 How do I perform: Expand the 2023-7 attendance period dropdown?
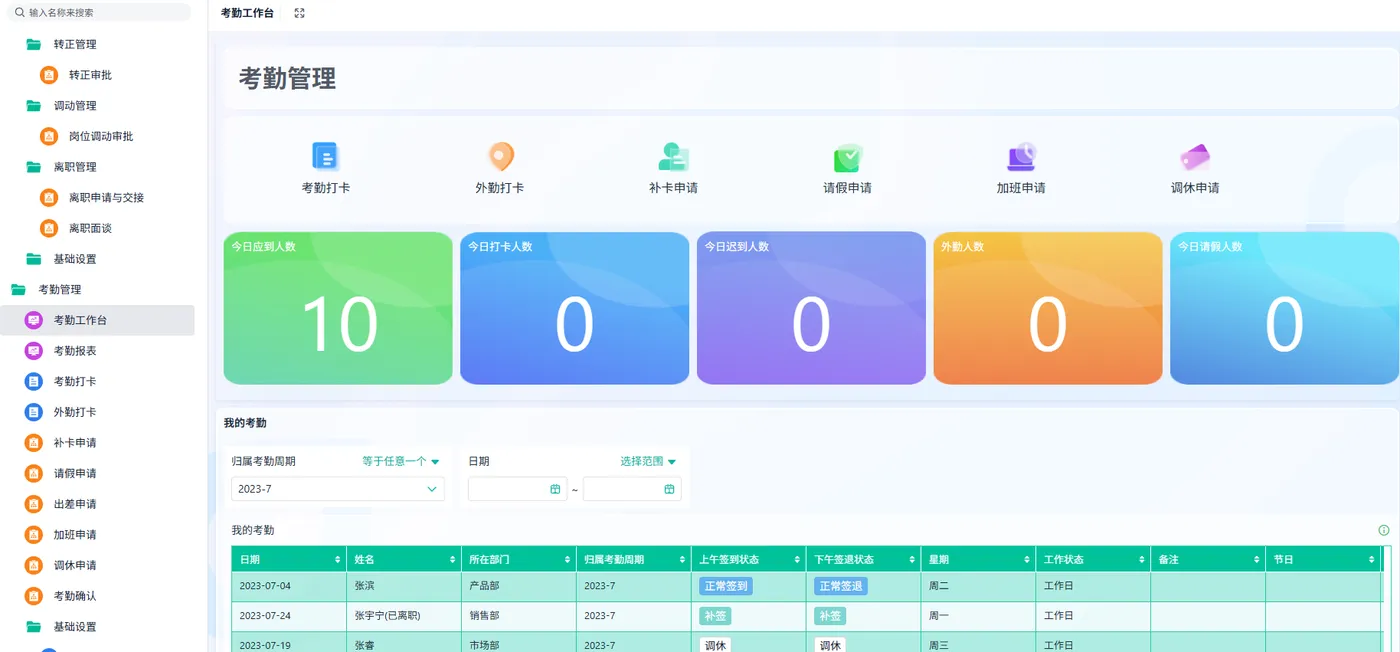tap(337, 489)
